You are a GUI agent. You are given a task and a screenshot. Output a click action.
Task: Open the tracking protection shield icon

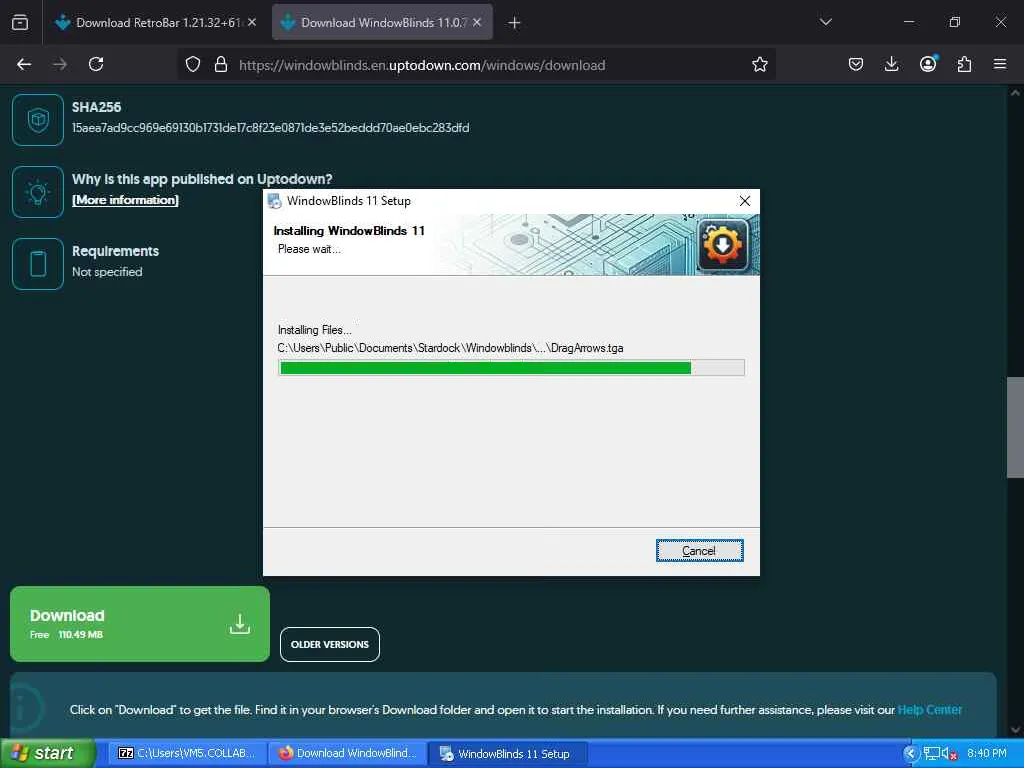193,64
